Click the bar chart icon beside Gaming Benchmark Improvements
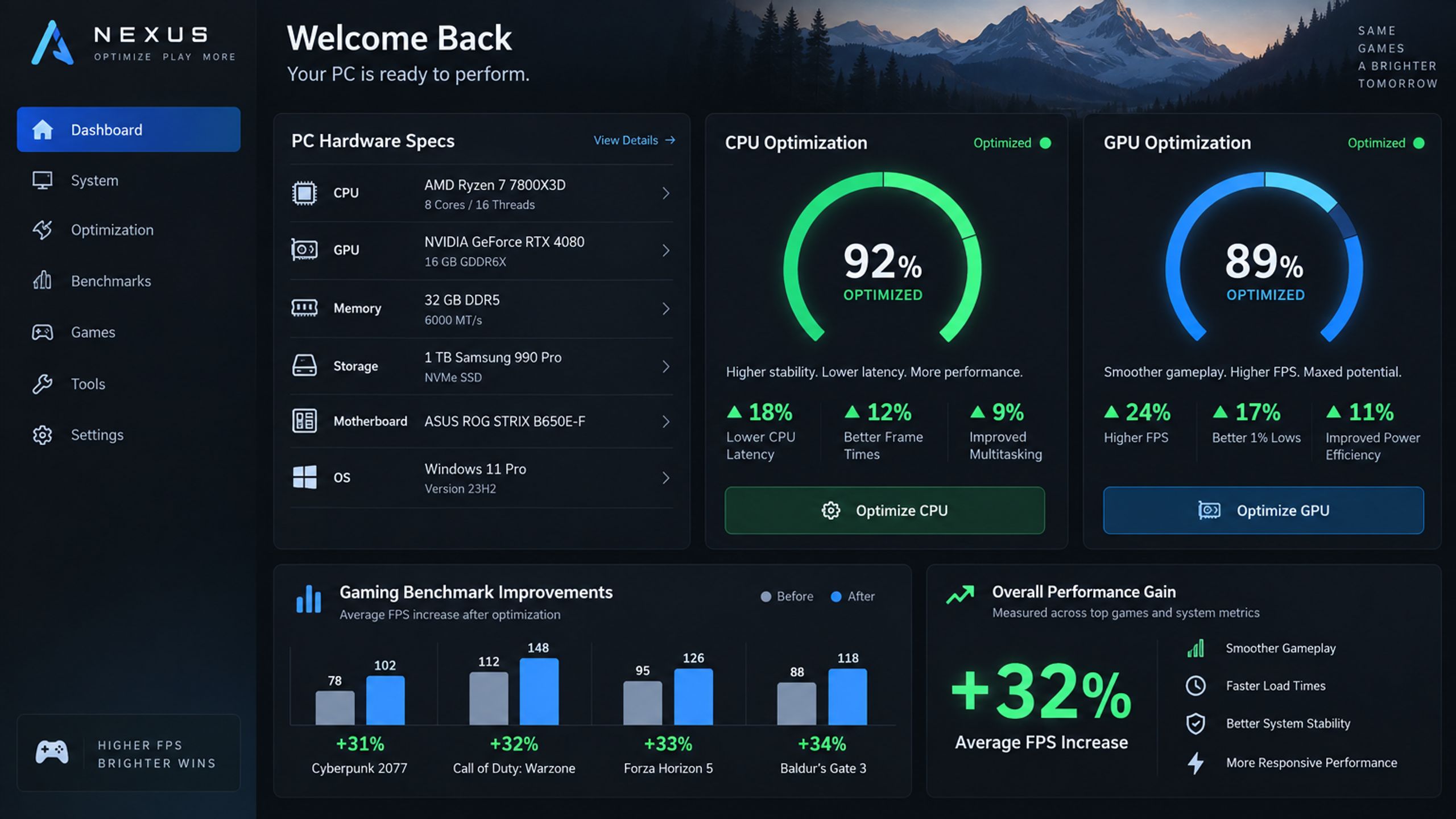 [x=309, y=599]
